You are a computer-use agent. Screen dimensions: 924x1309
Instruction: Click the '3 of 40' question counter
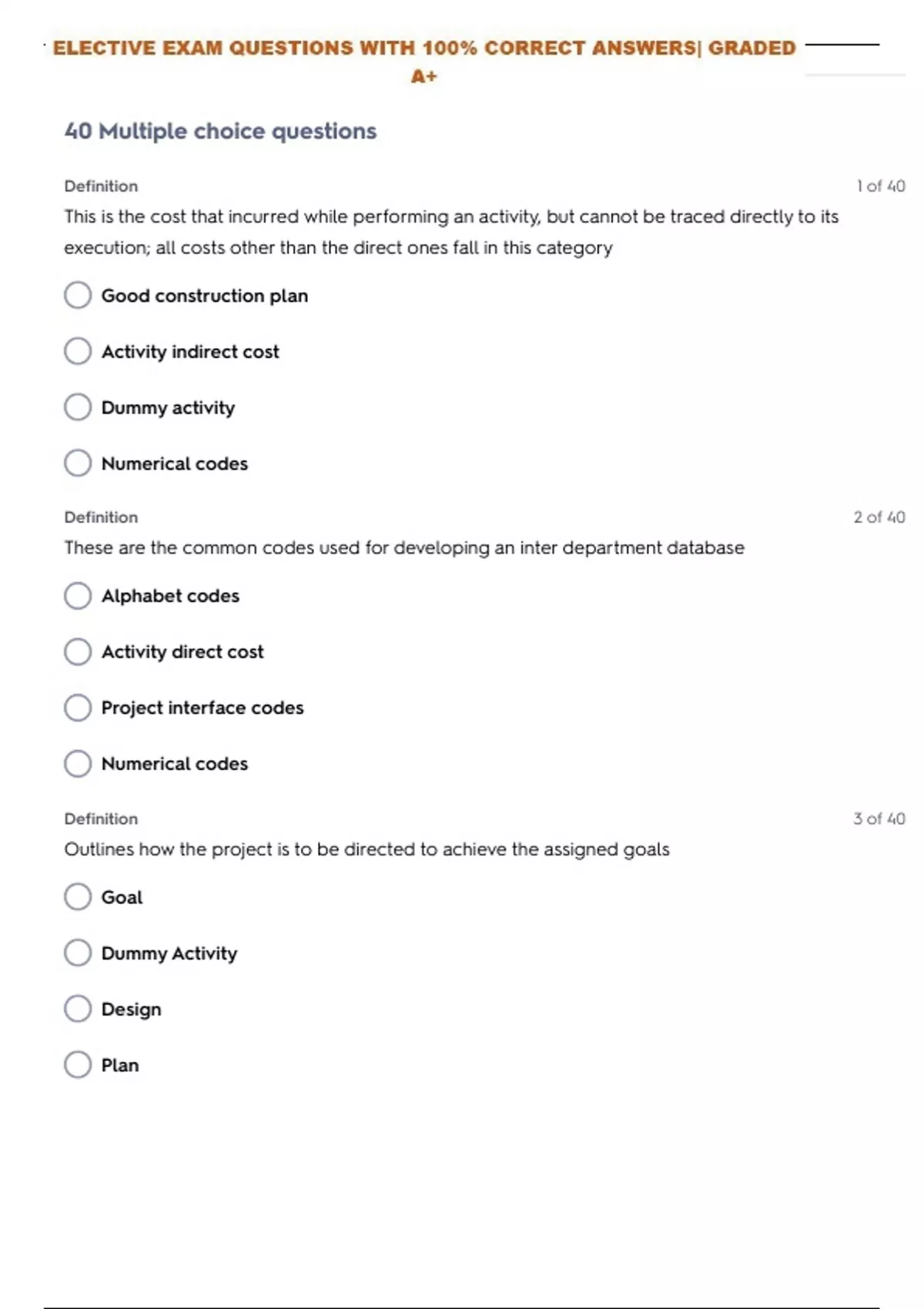(879, 819)
